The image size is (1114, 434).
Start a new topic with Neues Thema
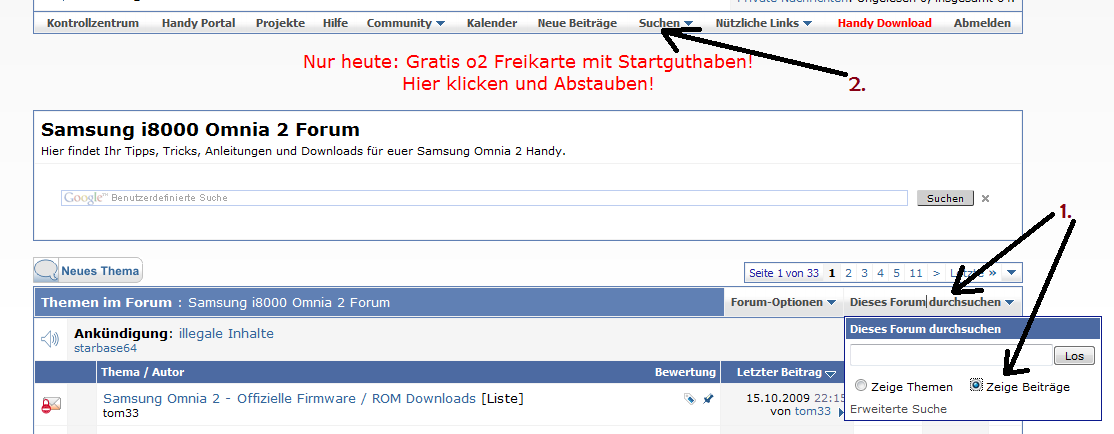click(x=88, y=271)
